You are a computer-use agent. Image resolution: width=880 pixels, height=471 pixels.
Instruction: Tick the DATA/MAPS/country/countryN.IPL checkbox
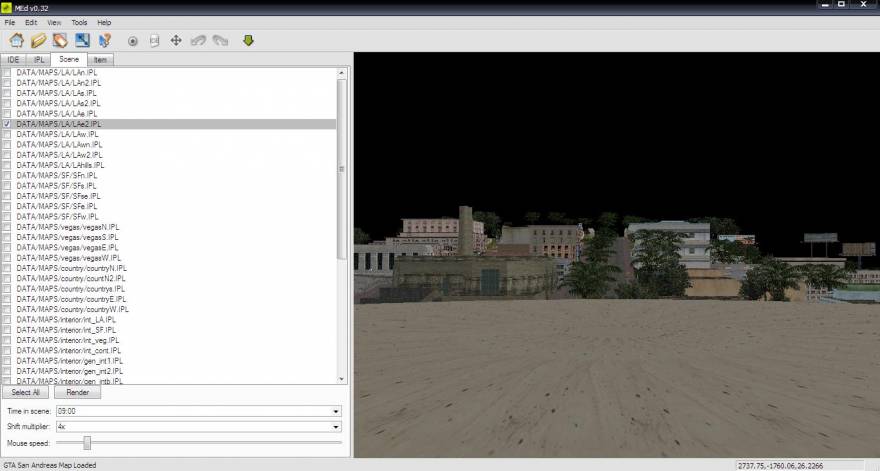(x=7, y=268)
